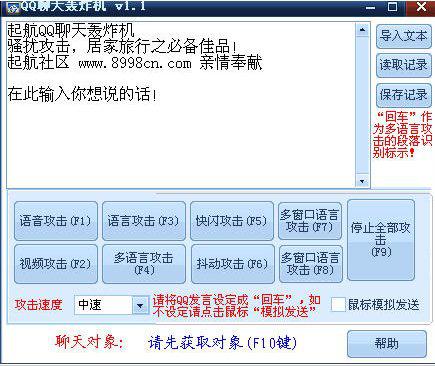Save the log with 保存记录

[x=403, y=95]
